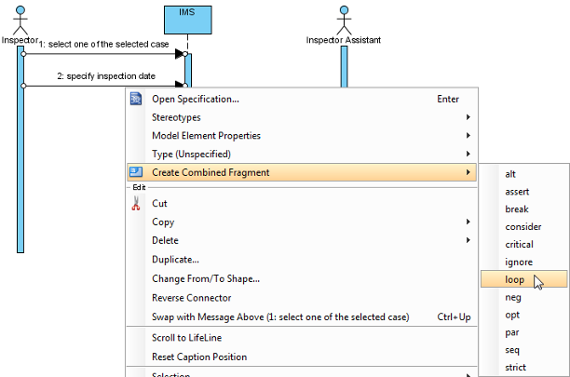Choose Duplicate... from the menu
The width and height of the screenshot is (570, 377).
[302, 260]
